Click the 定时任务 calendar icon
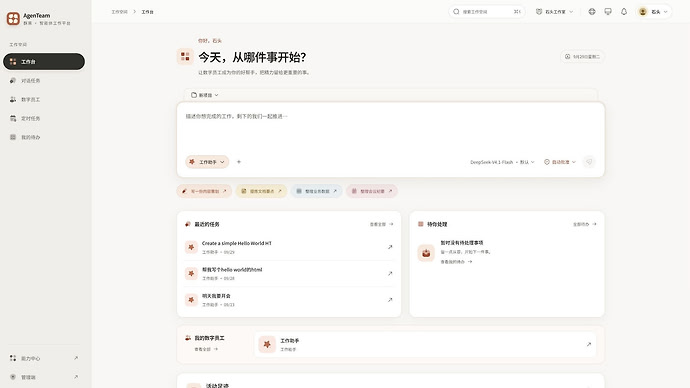The image size is (690, 388). [x=13, y=118]
